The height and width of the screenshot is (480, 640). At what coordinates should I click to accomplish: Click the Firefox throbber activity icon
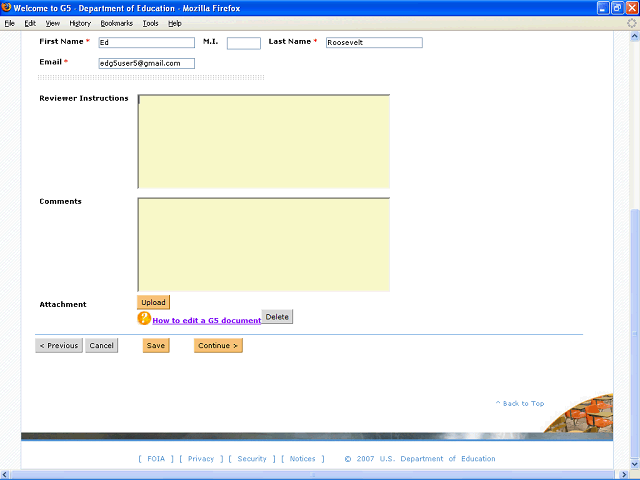tap(631, 23)
